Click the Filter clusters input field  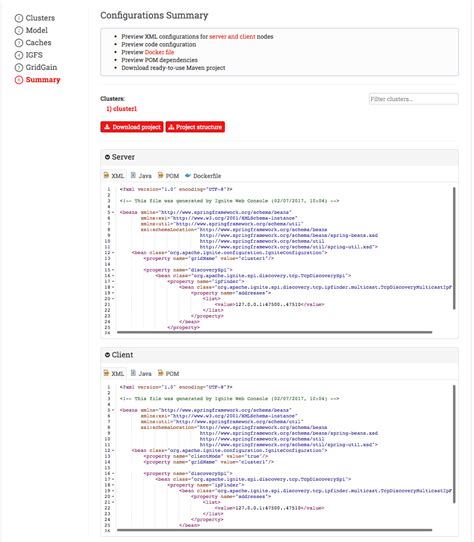[x=413, y=99]
